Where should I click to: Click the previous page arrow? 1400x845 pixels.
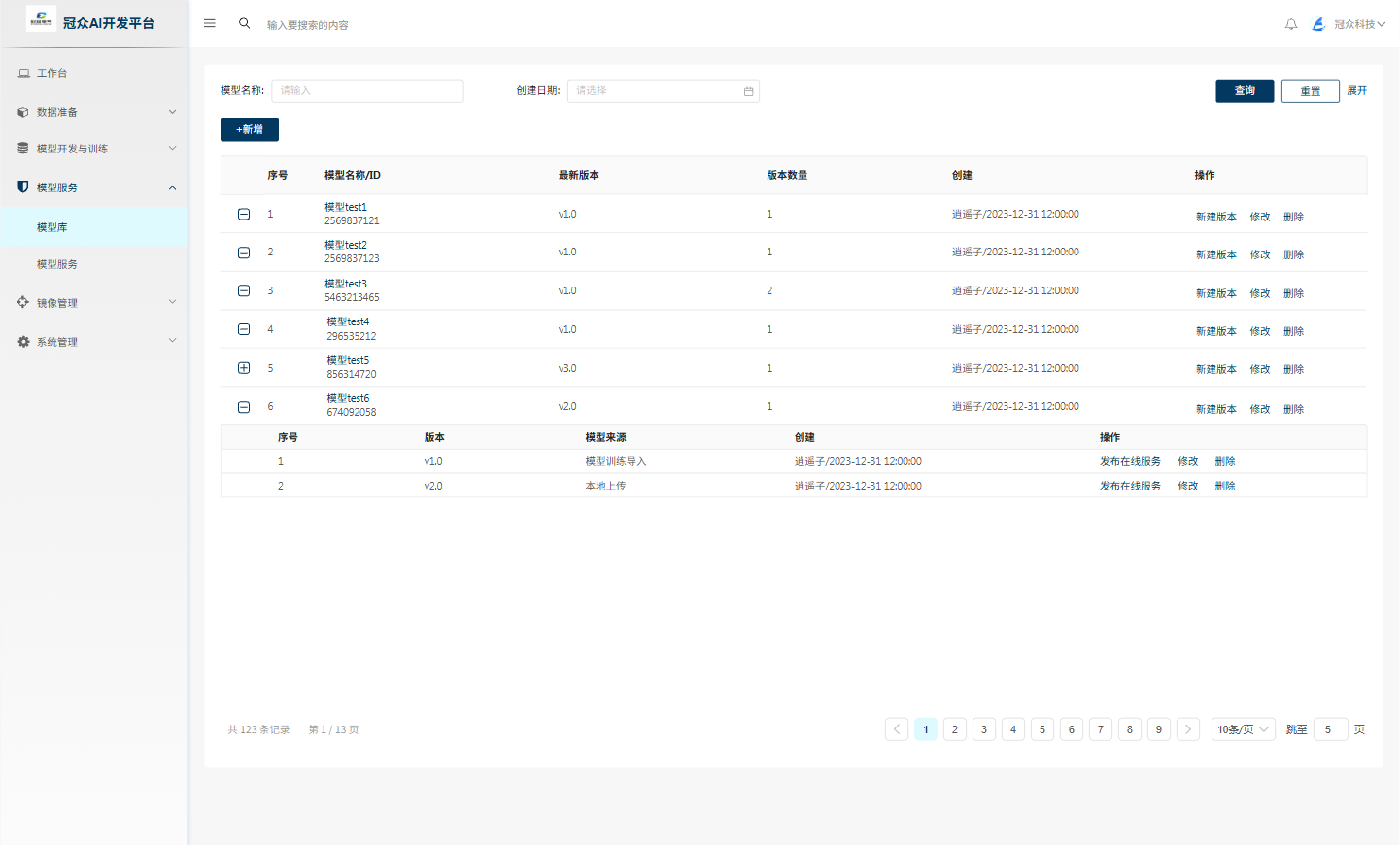[897, 729]
